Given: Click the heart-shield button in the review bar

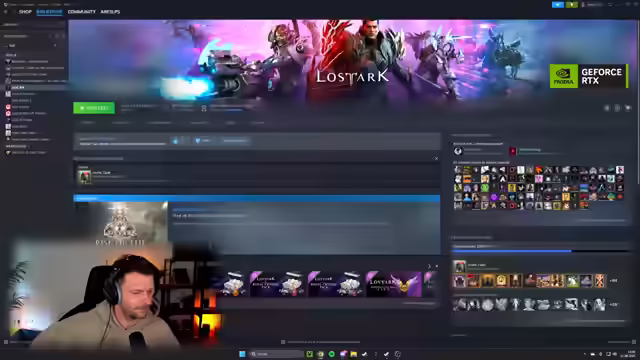Looking at the screenshot, I should coord(203,141).
